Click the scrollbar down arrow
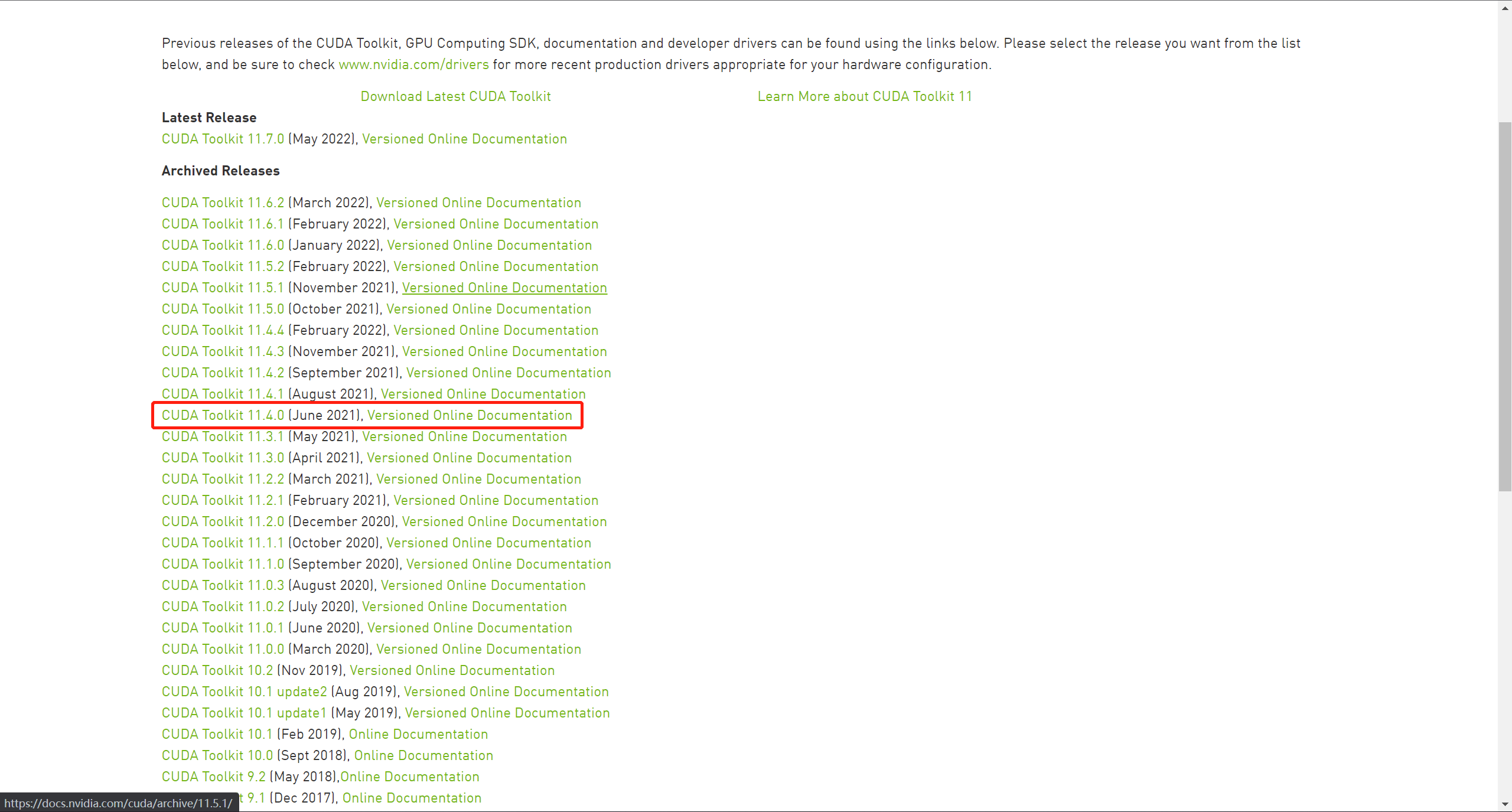The image size is (1512, 812). (1505, 804)
